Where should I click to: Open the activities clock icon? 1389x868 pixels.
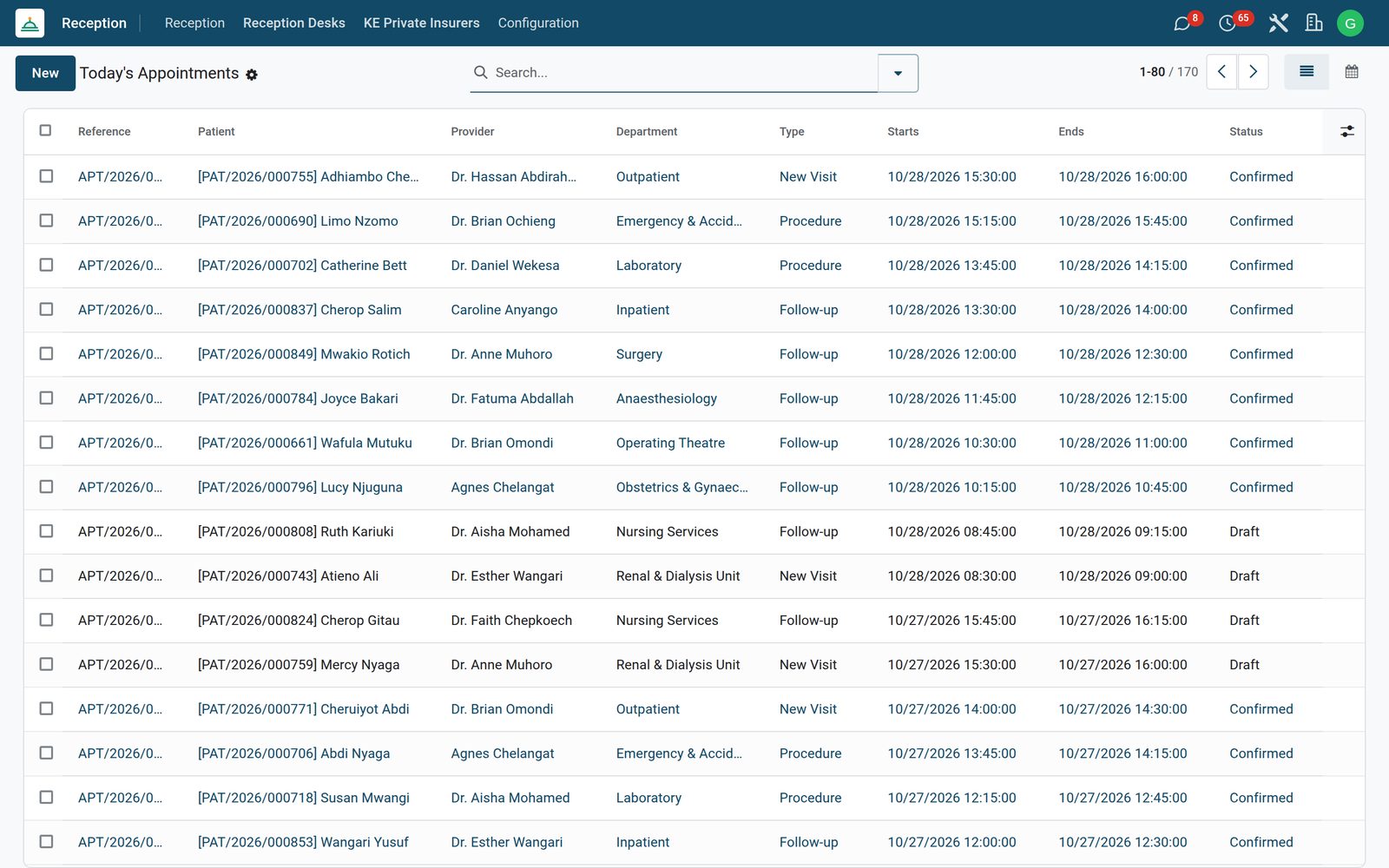[1227, 23]
